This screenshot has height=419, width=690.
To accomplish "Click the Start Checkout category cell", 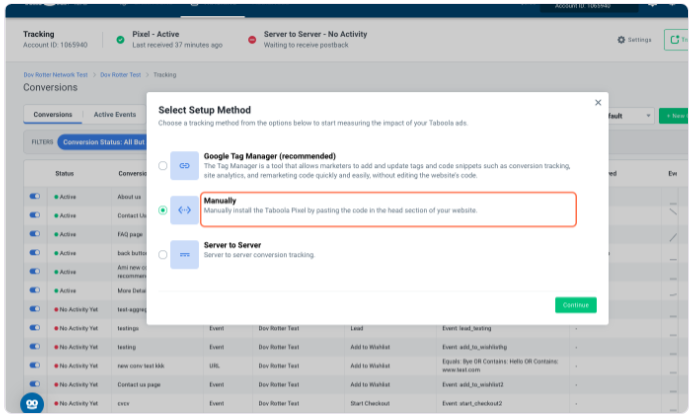I will [370, 404].
